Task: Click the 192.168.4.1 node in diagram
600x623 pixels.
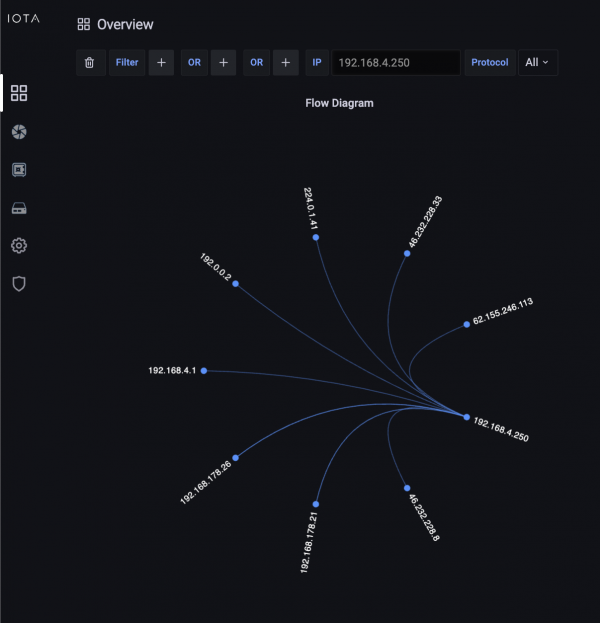Action: click(204, 370)
